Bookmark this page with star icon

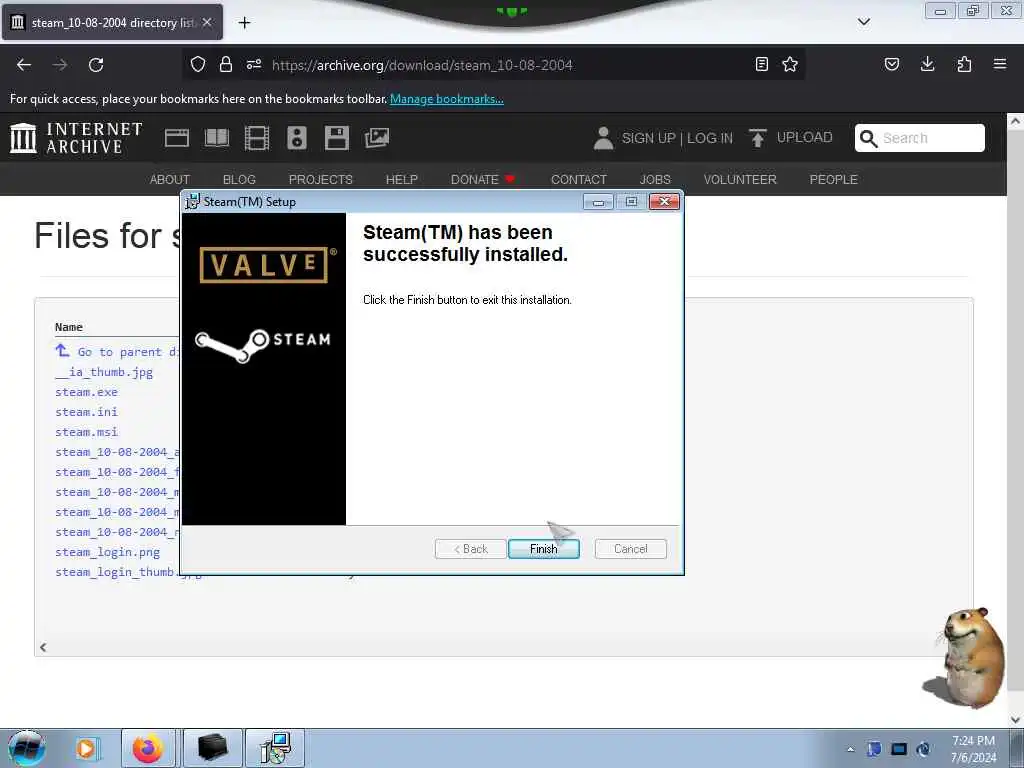coord(790,64)
